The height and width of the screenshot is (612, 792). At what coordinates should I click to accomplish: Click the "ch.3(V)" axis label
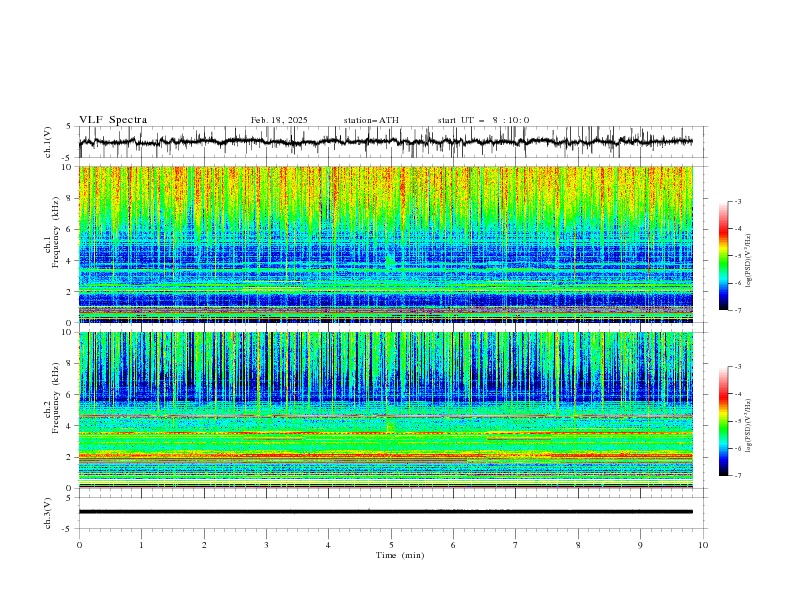pos(48,513)
